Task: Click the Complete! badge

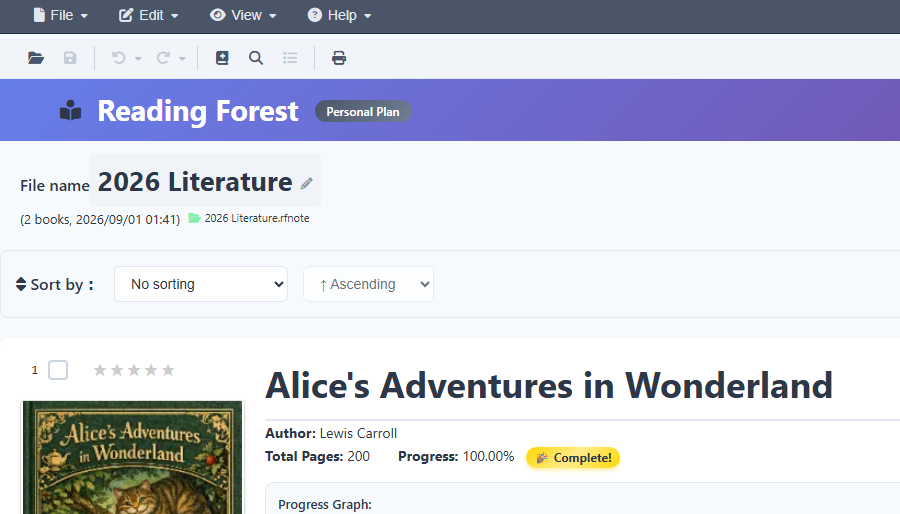Action: point(573,458)
